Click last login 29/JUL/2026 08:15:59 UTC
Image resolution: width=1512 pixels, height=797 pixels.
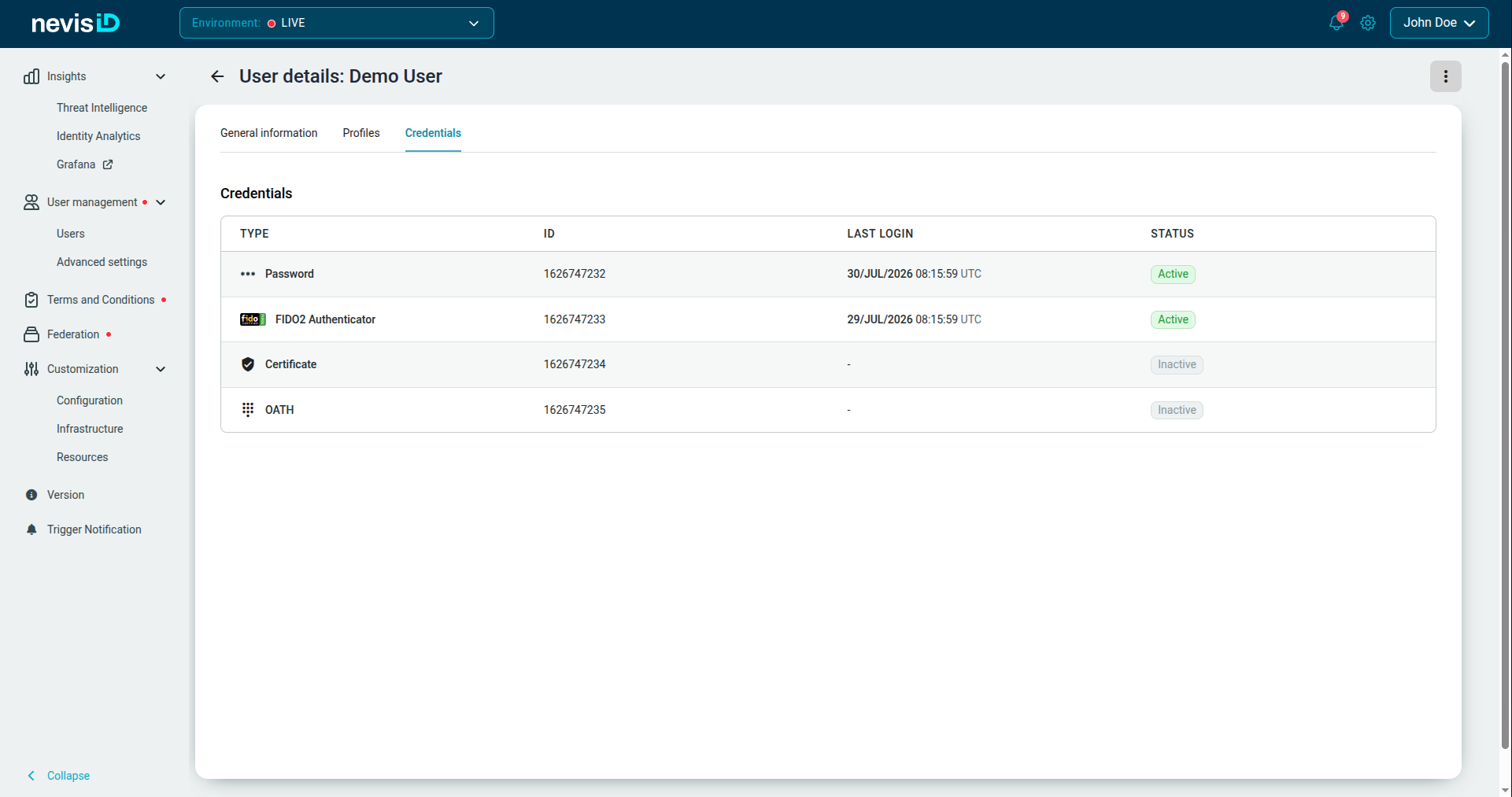point(914,319)
